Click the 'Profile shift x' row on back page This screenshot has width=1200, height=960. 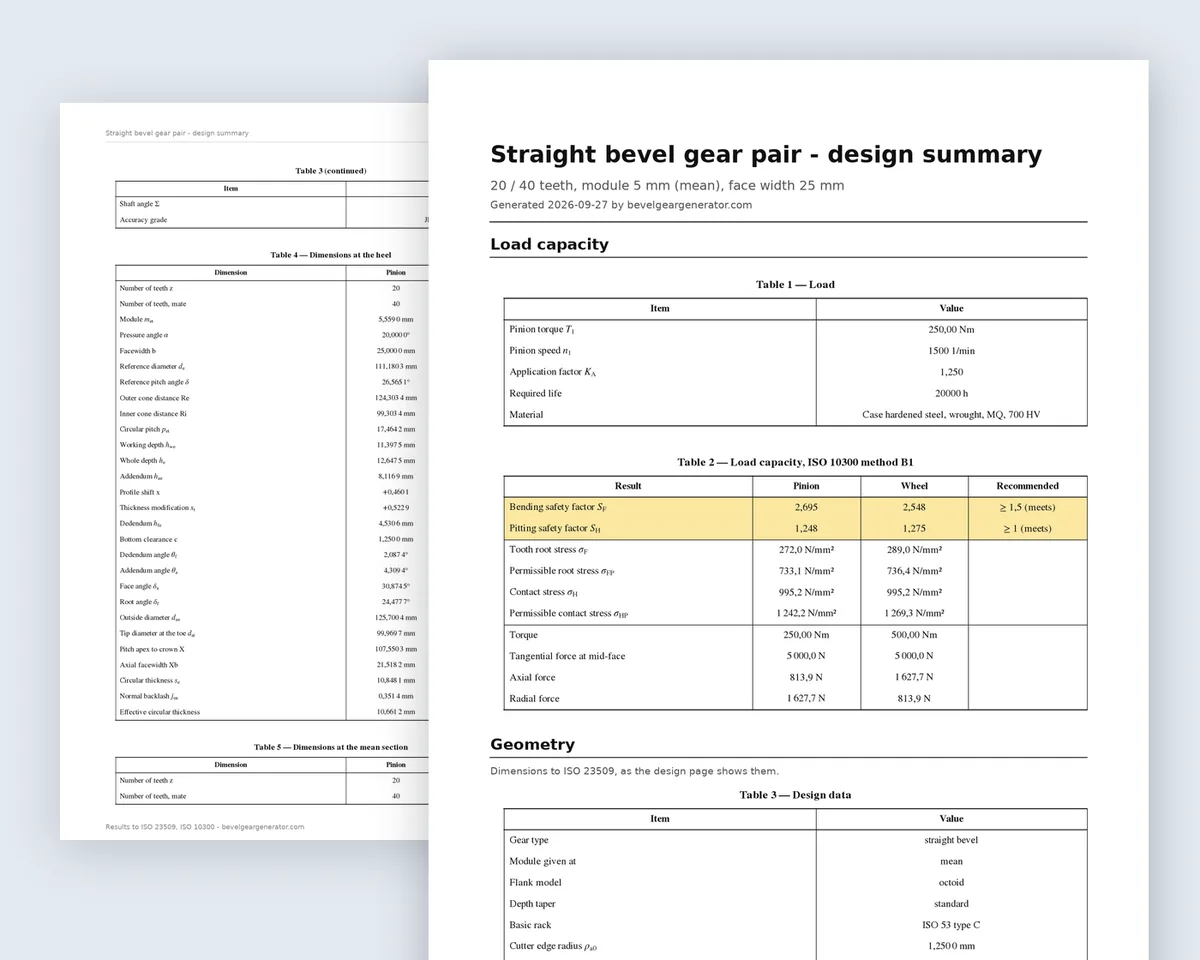coord(272,492)
